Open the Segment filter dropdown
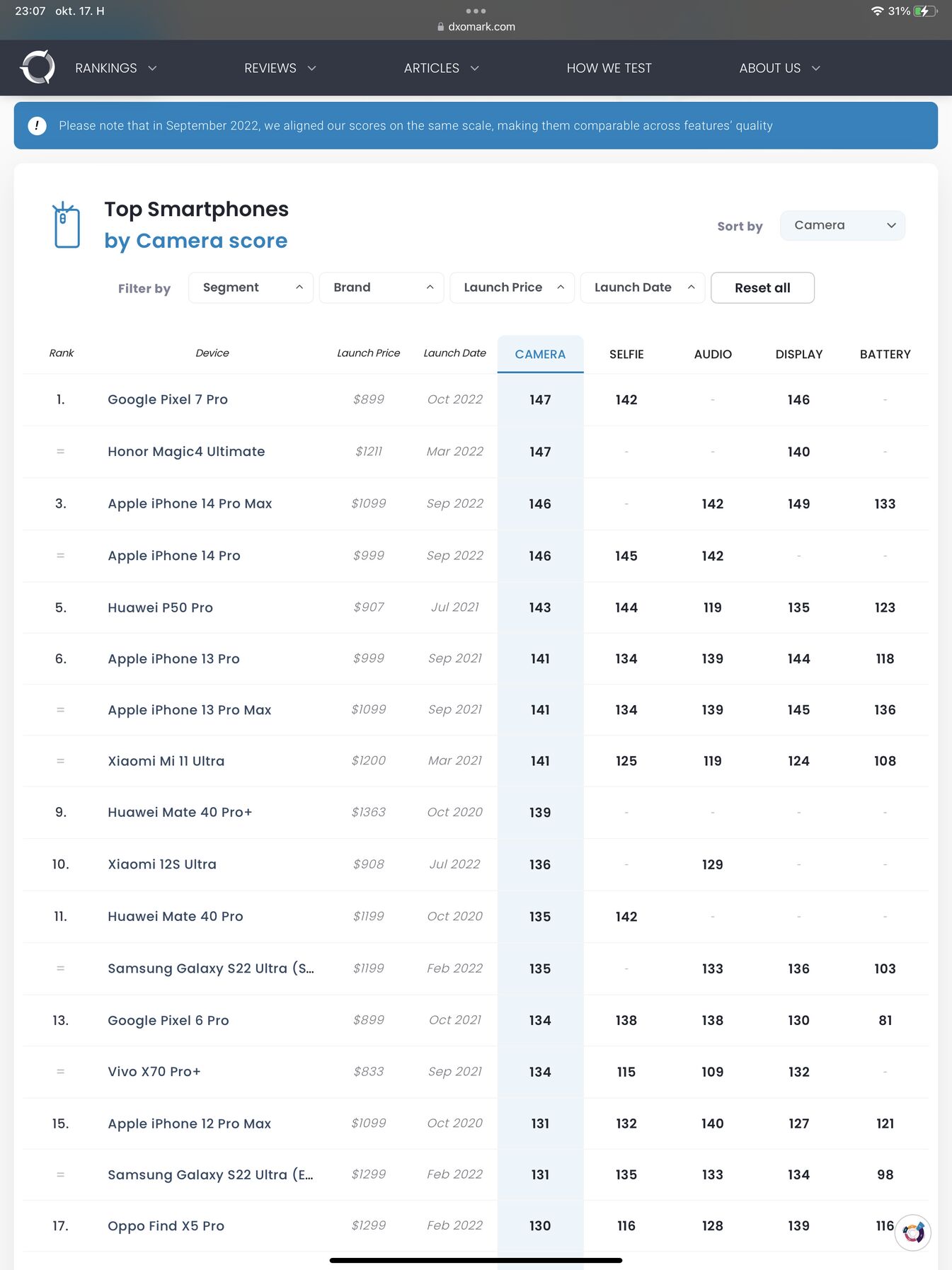The height and width of the screenshot is (1270, 952). coord(251,287)
